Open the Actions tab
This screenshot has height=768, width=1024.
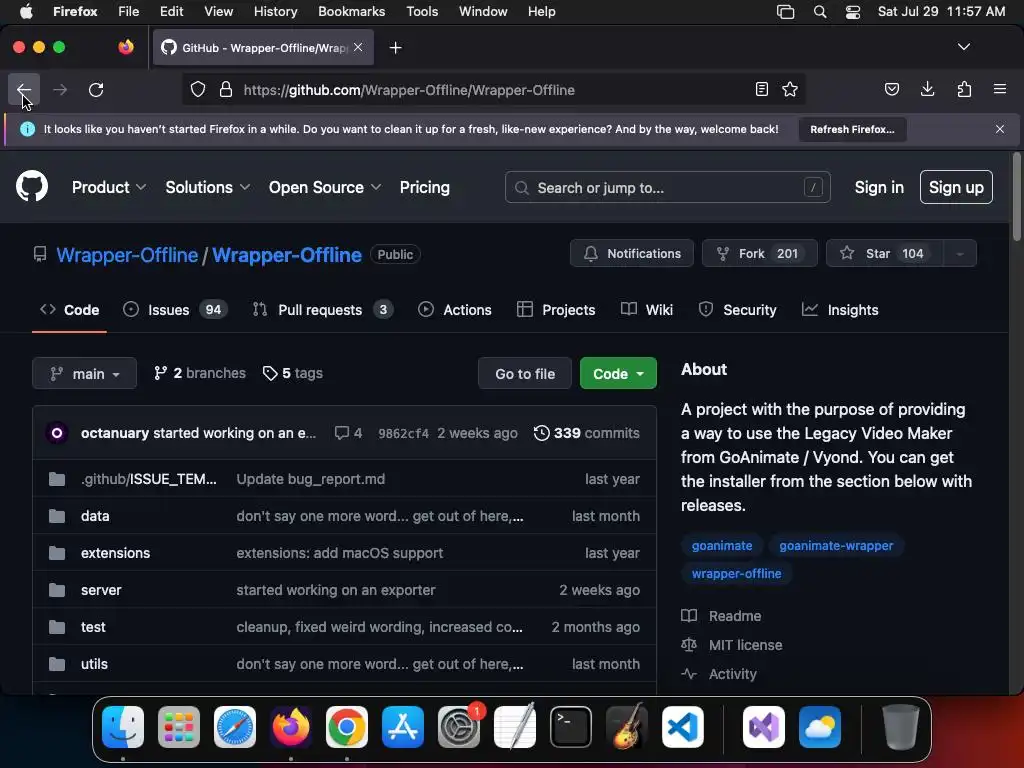point(455,310)
